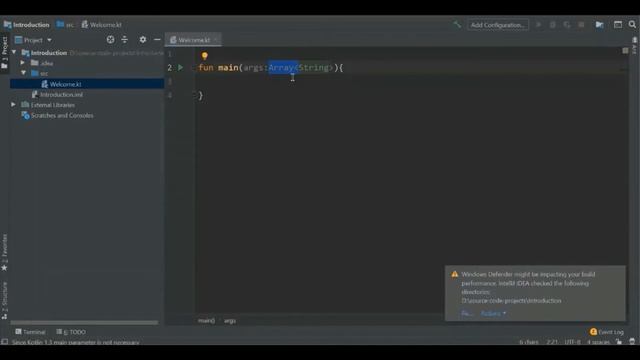
Task: Click the Debug toolbar icon
Action: pyautogui.click(x=553, y=25)
